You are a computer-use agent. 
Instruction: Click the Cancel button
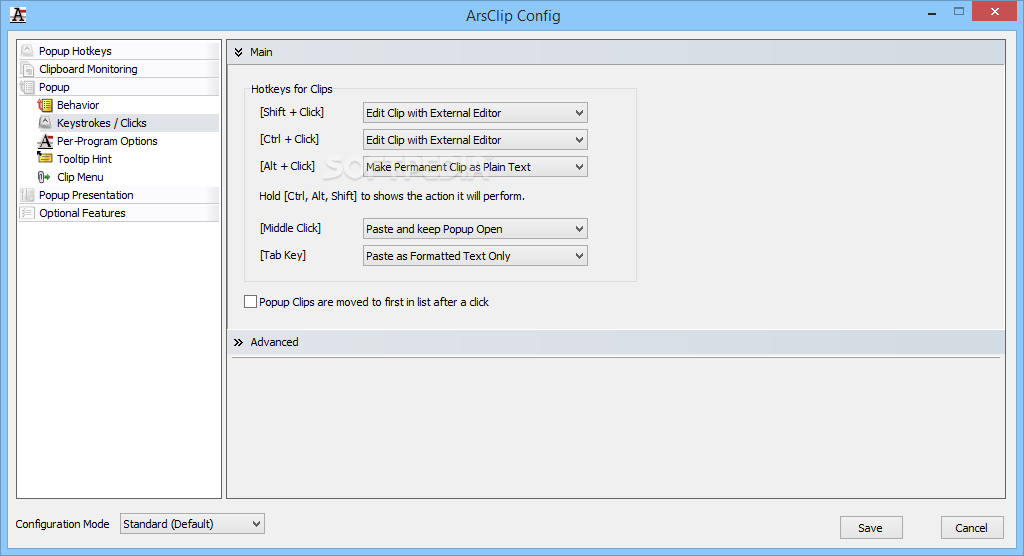(x=972, y=528)
